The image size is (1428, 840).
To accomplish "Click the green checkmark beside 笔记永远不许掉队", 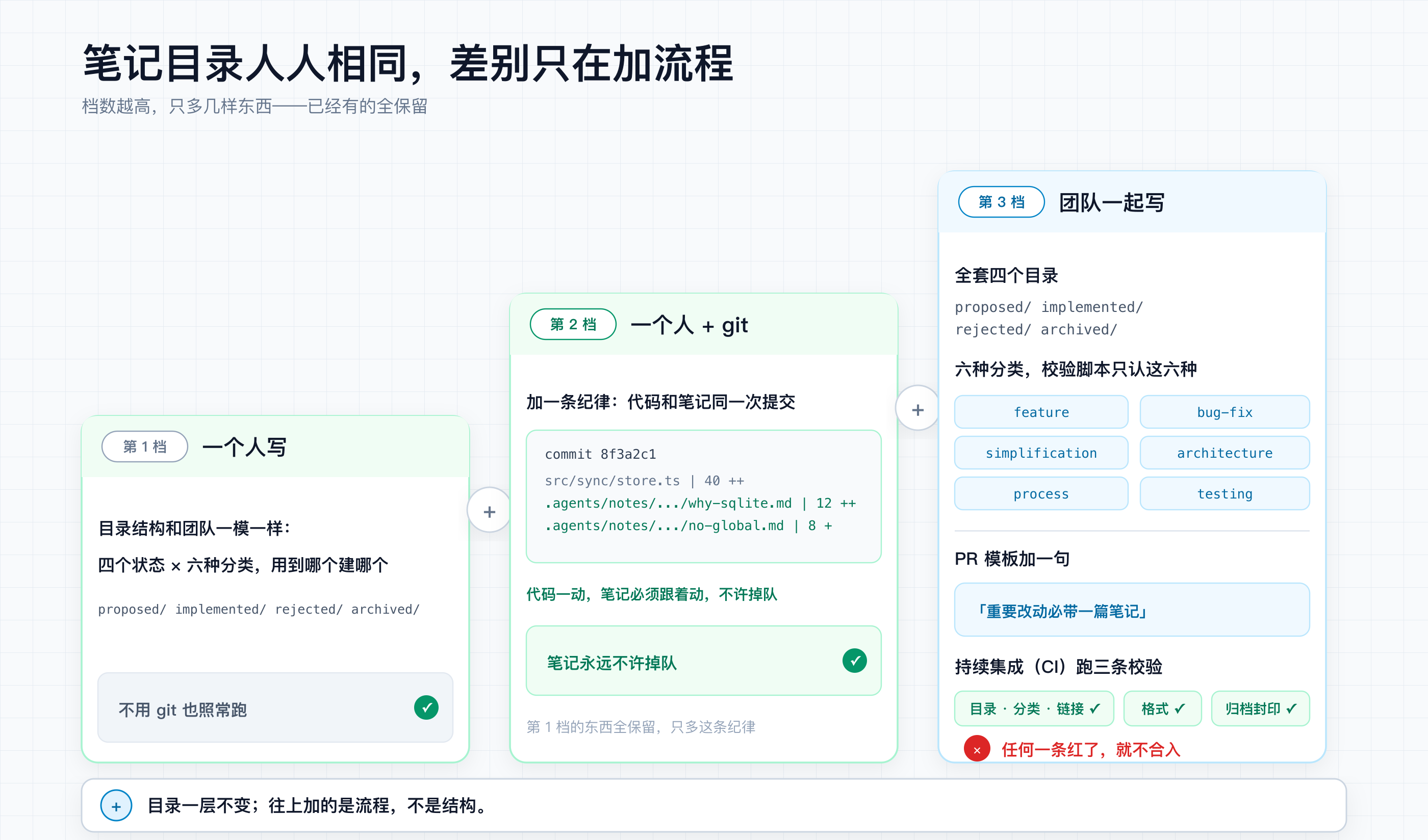I will tap(855, 661).
